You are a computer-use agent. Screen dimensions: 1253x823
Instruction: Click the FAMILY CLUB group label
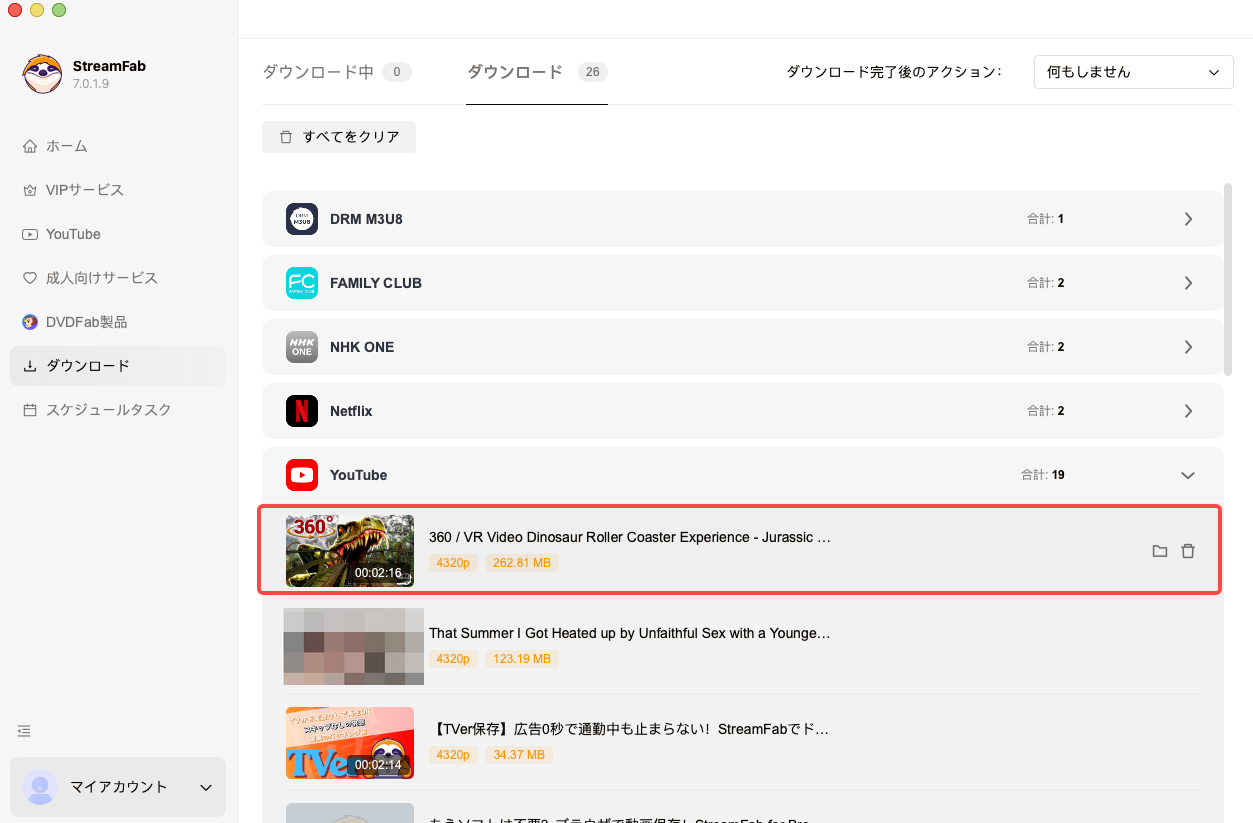[376, 283]
